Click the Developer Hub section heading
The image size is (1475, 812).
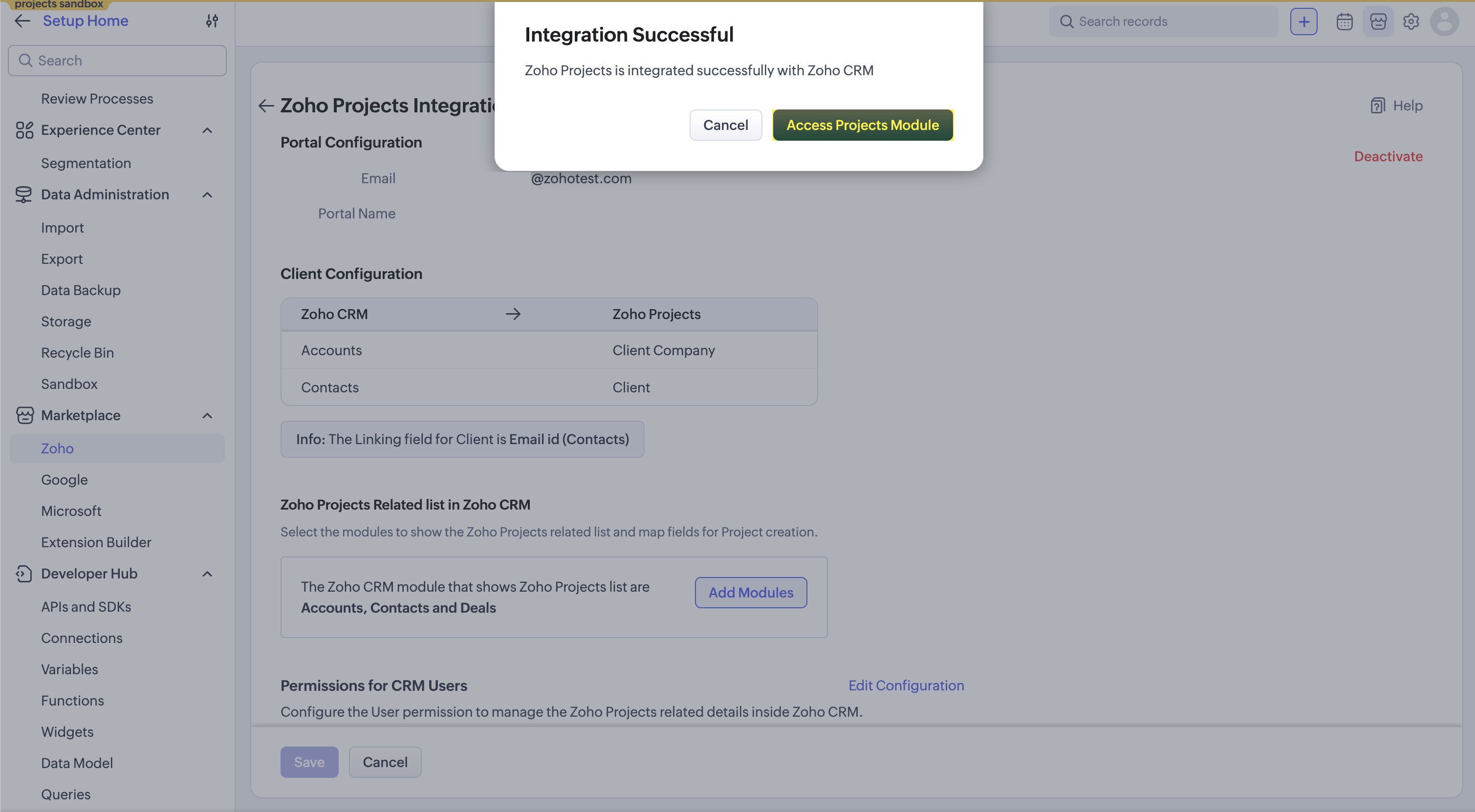click(89, 574)
